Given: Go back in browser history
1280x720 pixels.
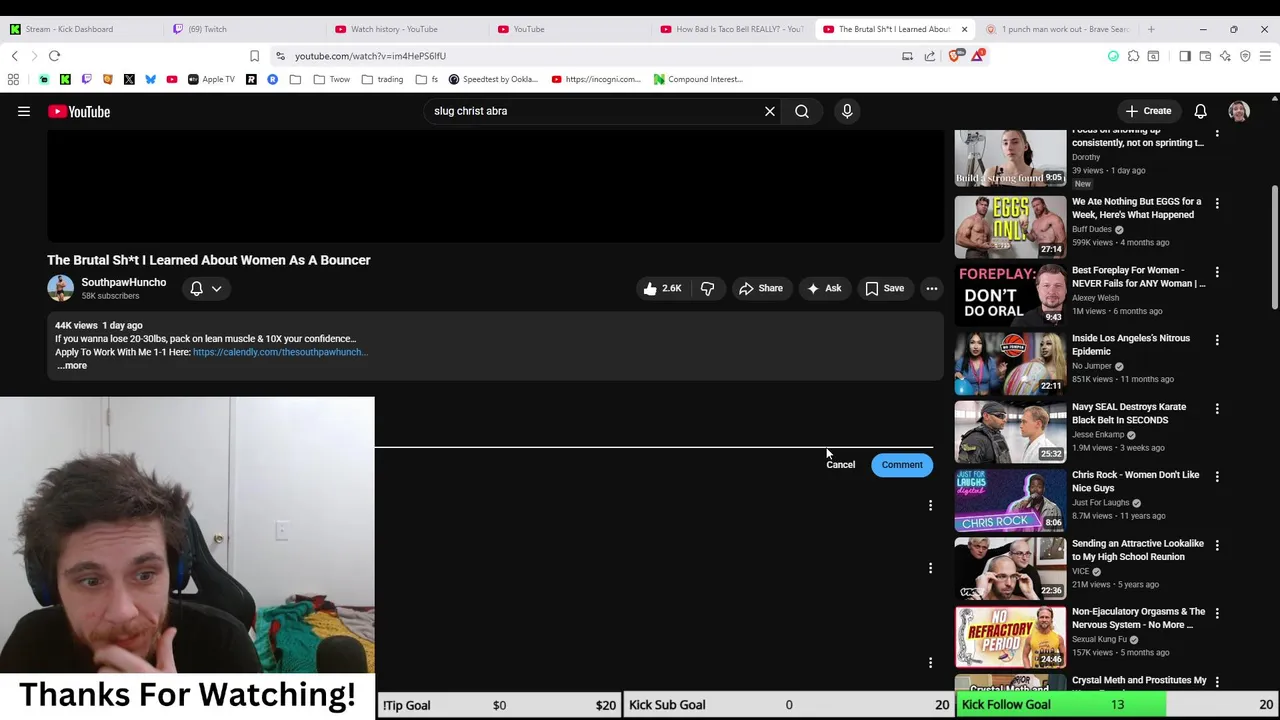Looking at the screenshot, I should [14, 56].
